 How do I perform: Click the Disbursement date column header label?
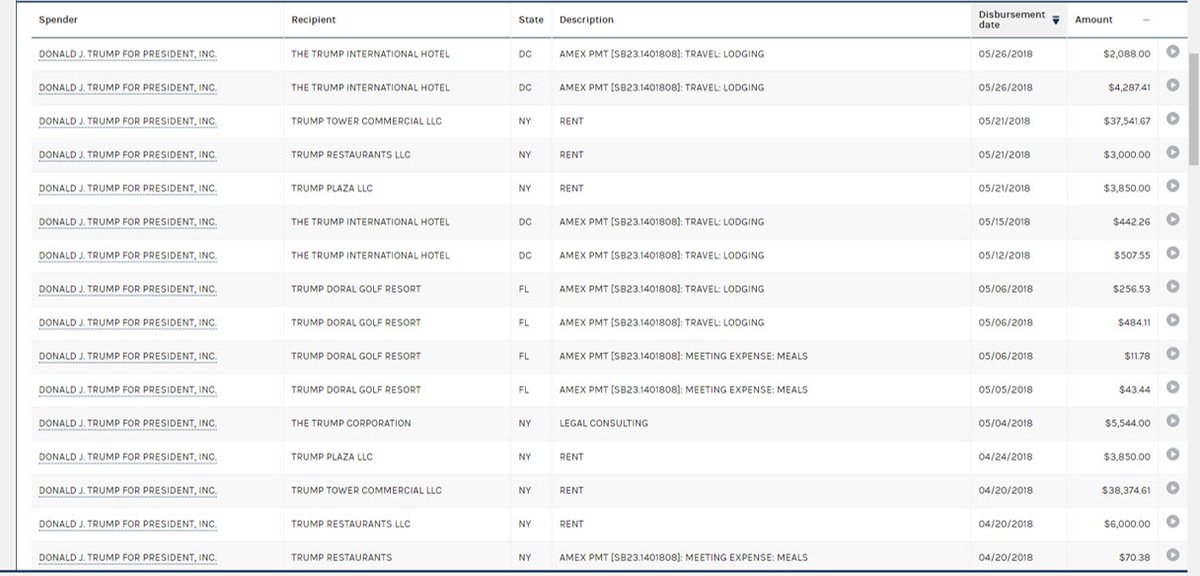(1011, 20)
